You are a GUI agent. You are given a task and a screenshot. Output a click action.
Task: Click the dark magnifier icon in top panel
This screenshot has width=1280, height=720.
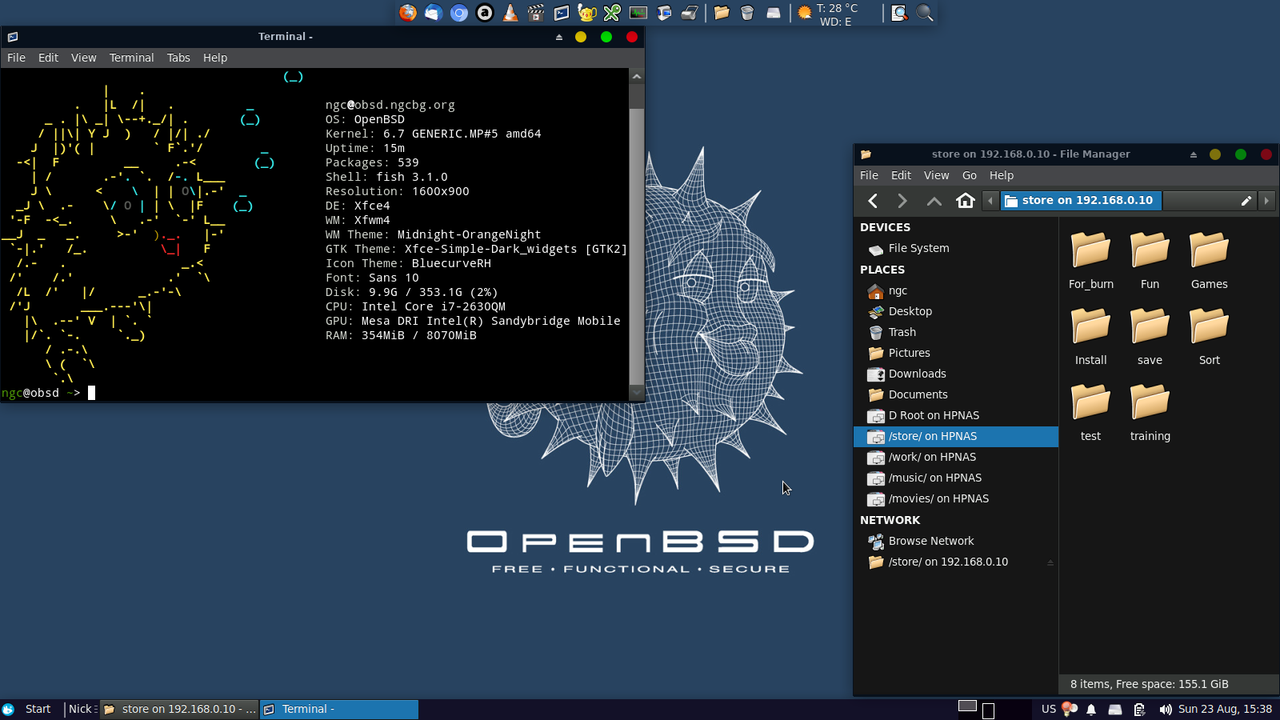[x=925, y=13]
